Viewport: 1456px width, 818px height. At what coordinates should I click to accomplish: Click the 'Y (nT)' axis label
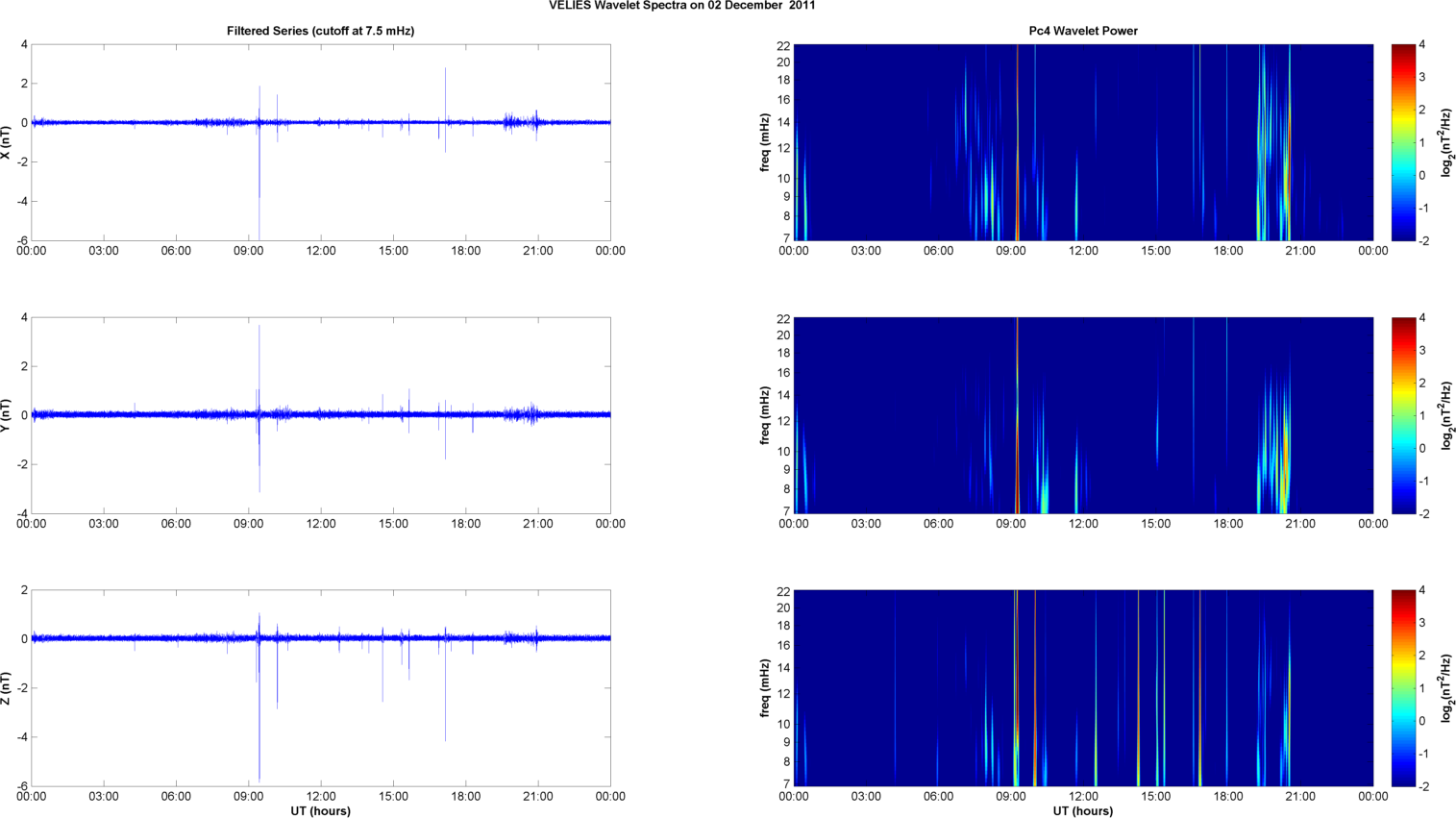[7, 415]
